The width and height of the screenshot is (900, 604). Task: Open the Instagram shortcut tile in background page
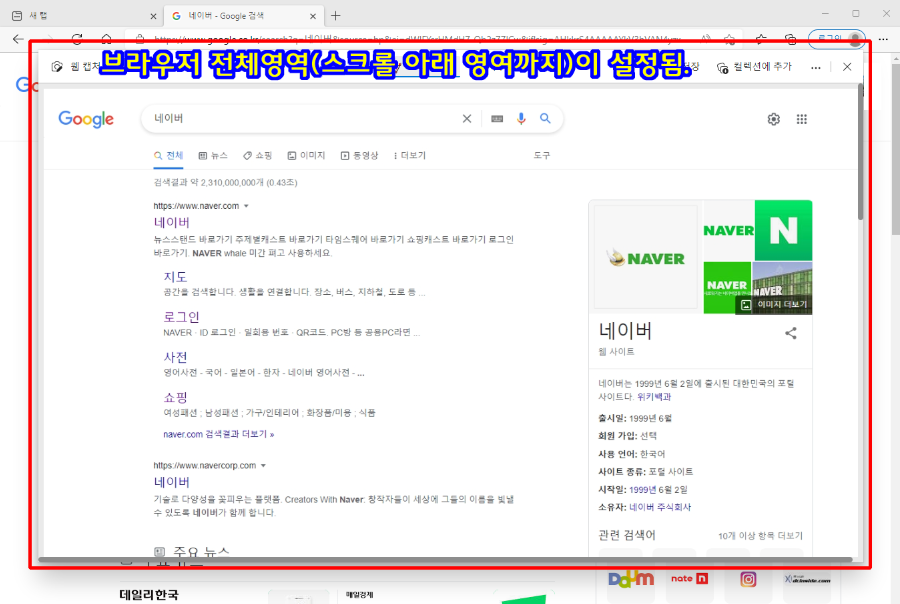pos(748,579)
